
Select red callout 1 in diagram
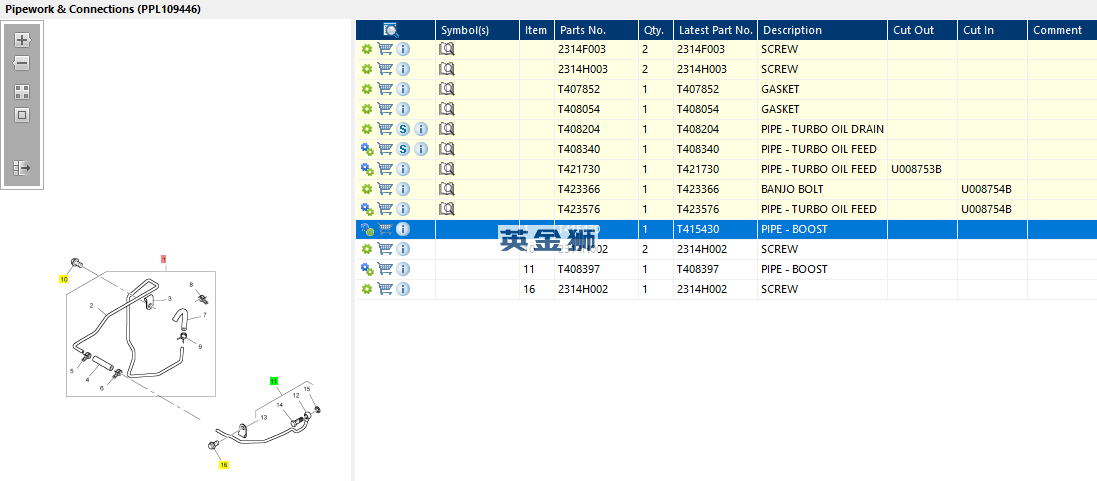tap(164, 259)
